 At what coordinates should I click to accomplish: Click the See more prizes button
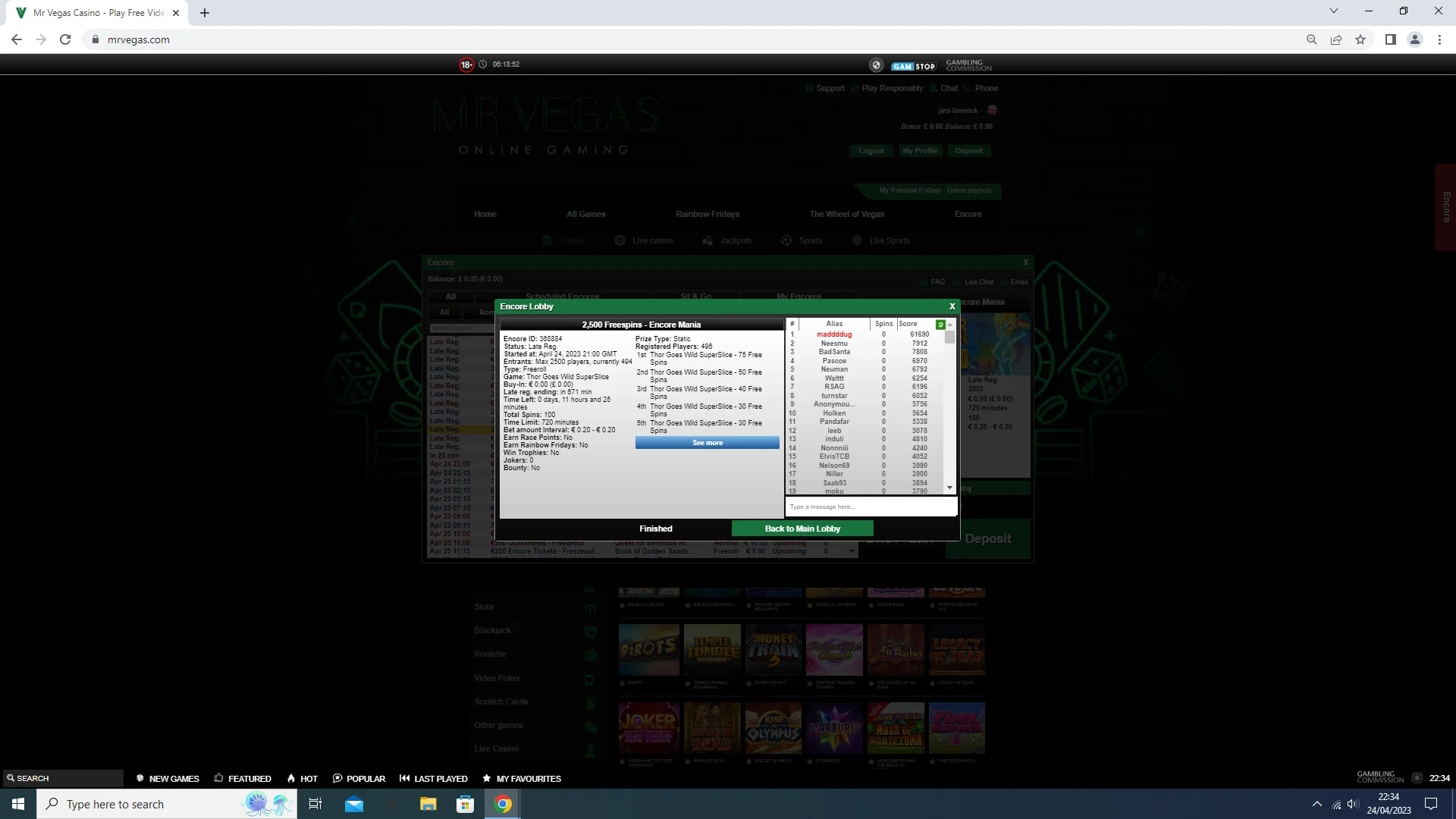(708, 443)
